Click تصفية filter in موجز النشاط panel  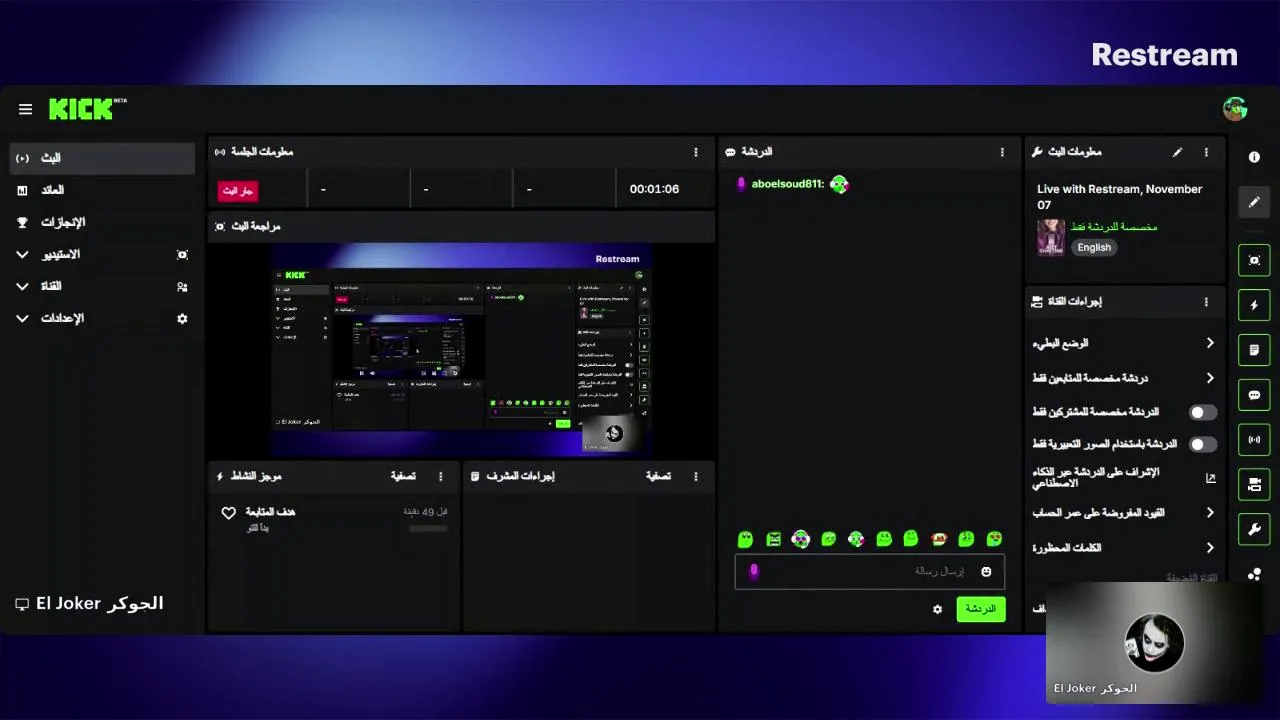tap(403, 476)
